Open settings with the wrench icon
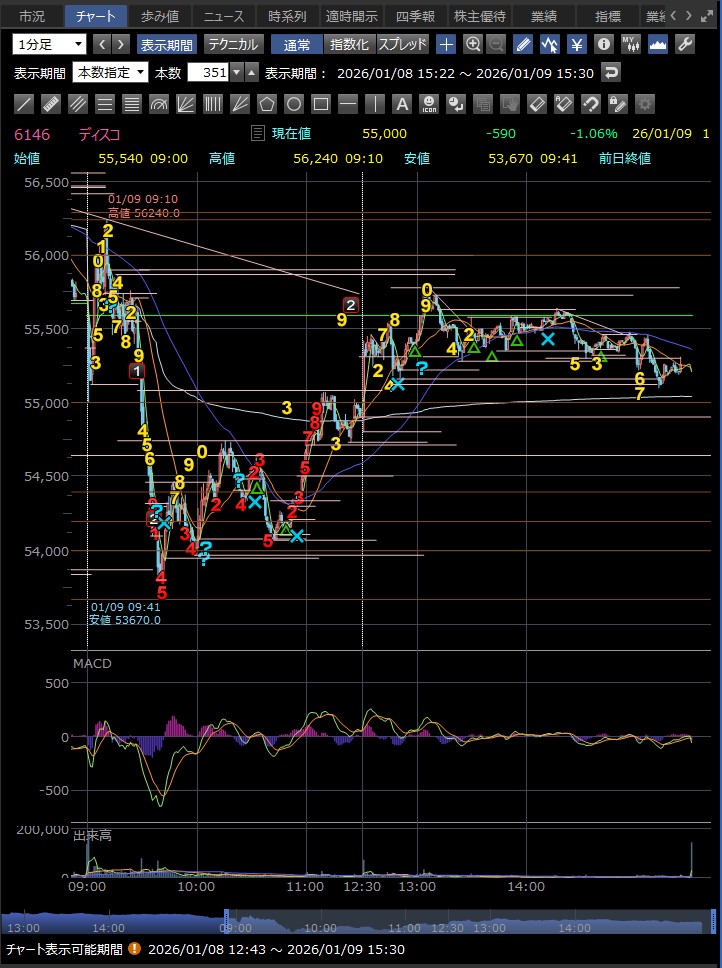722x968 pixels. coord(685,44)
